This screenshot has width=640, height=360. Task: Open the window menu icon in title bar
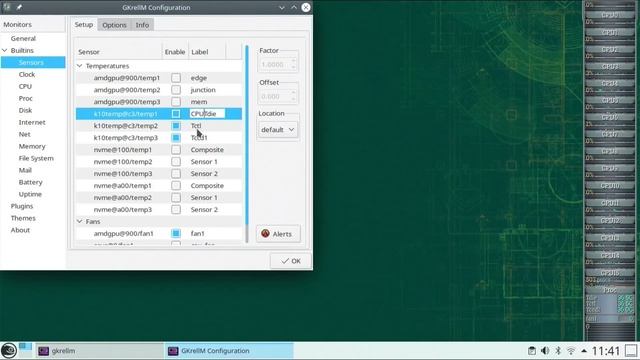tap(7, 7)
